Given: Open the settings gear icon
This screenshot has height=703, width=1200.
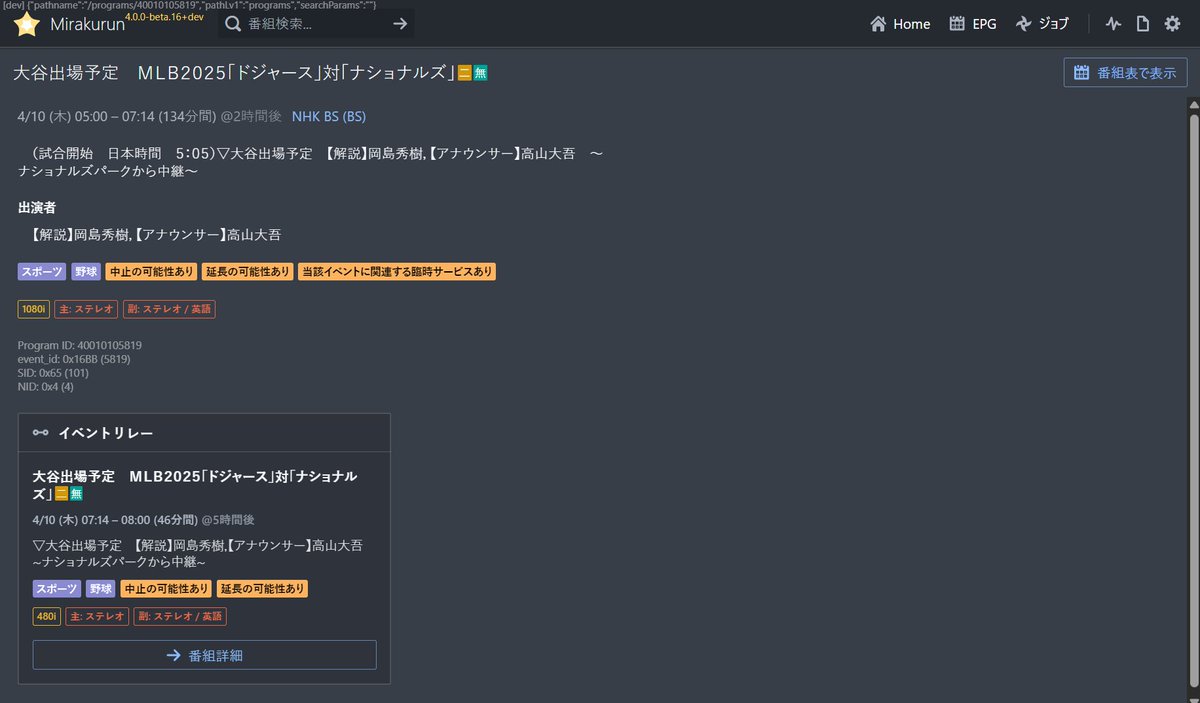Looking at the screenshot, I should [x=1172, y=24].
